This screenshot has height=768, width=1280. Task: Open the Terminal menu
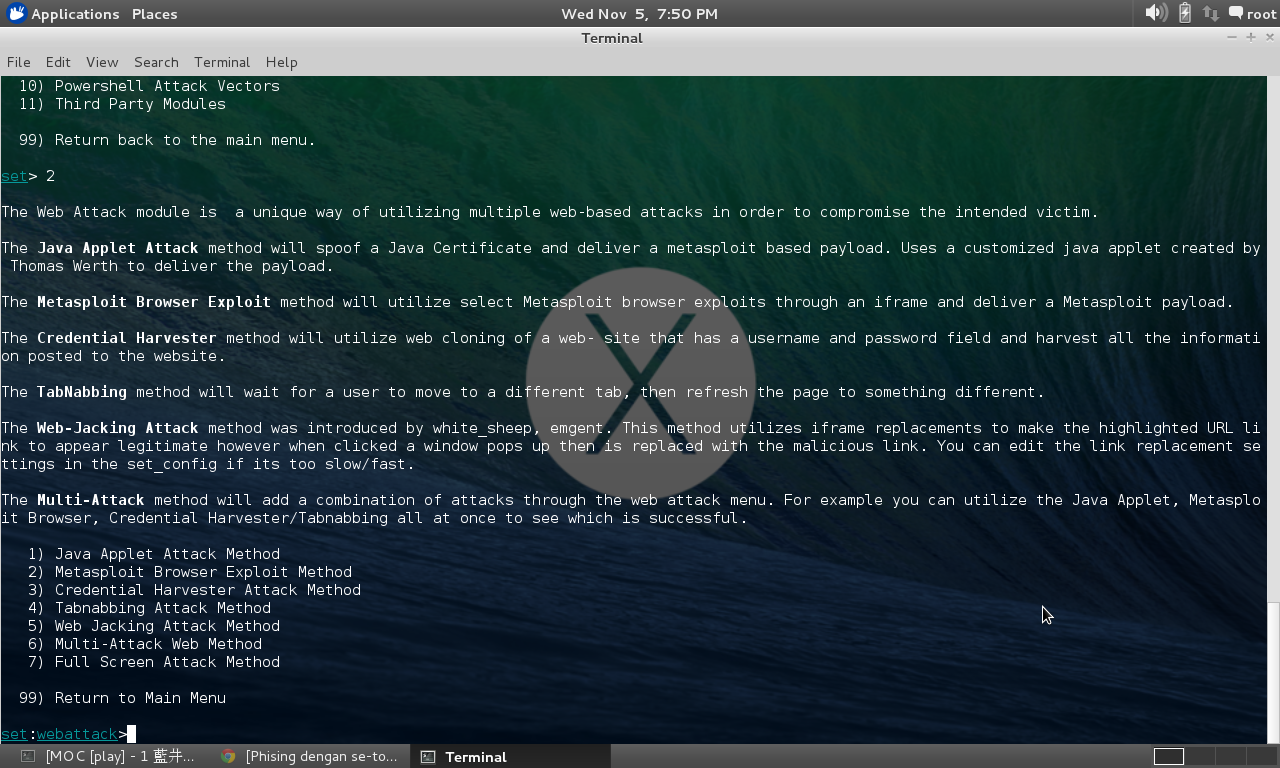tap(221, 62)
